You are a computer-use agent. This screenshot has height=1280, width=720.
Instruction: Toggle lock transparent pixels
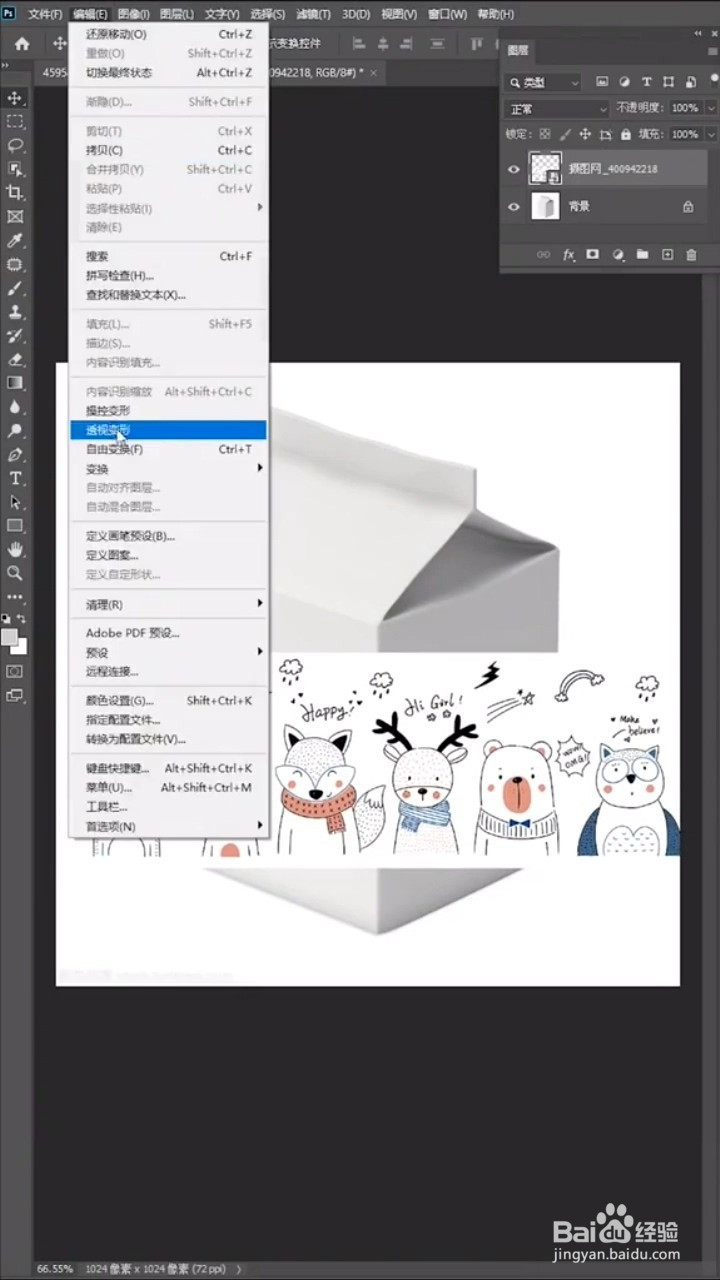[545, 134]
